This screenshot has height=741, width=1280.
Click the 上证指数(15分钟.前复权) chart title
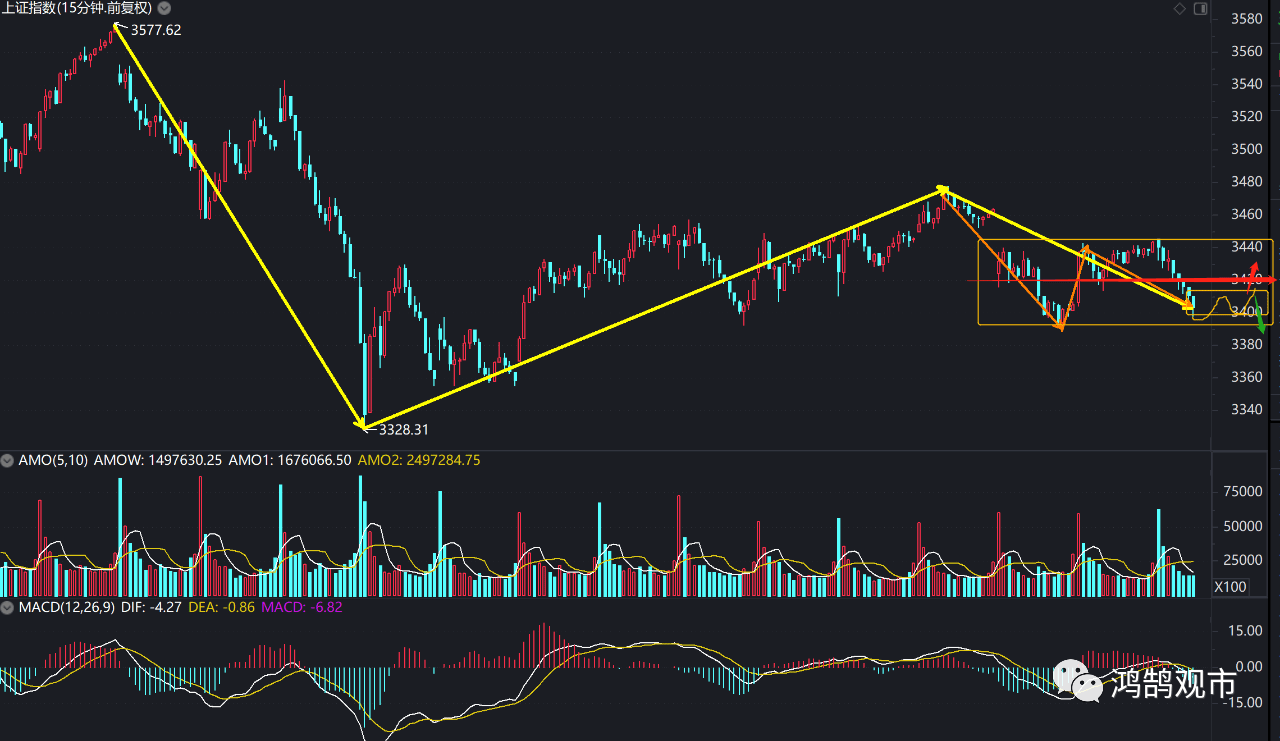76,8
